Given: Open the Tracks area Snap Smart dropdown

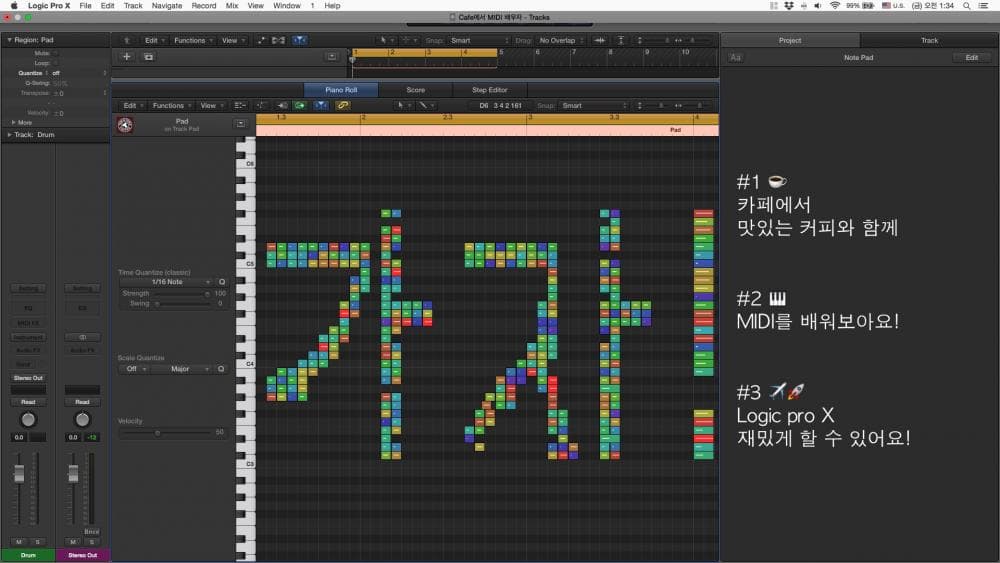Looking at the screenshot, I should pos(479,40).
